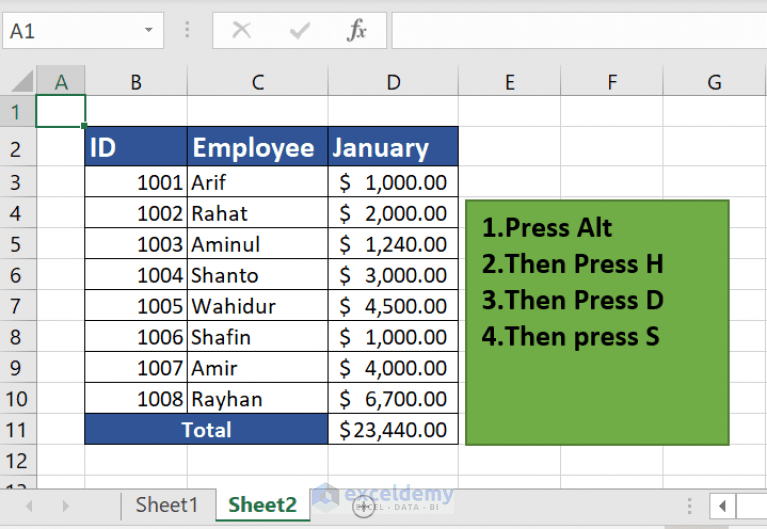The height and width of the screenshot is (529, 767).
Task: Click the January header cell
Action: tap(393, 147)
